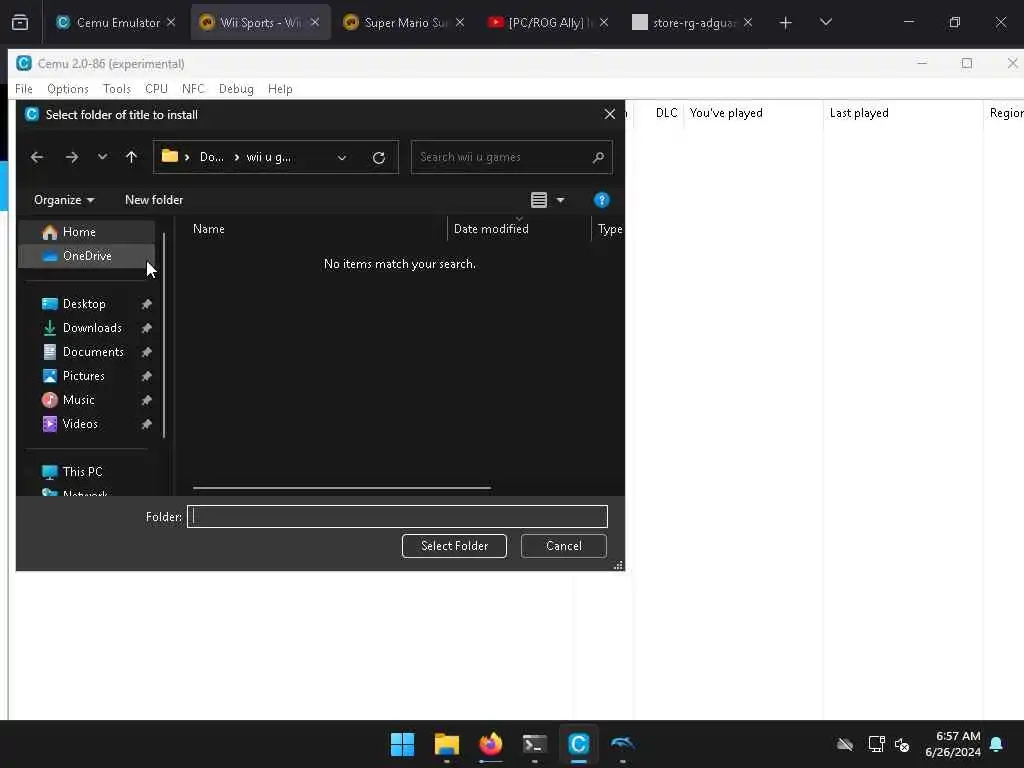Open Firefox from the taskbar
This screenshot has width=1024, height=768.
(490, 744)
